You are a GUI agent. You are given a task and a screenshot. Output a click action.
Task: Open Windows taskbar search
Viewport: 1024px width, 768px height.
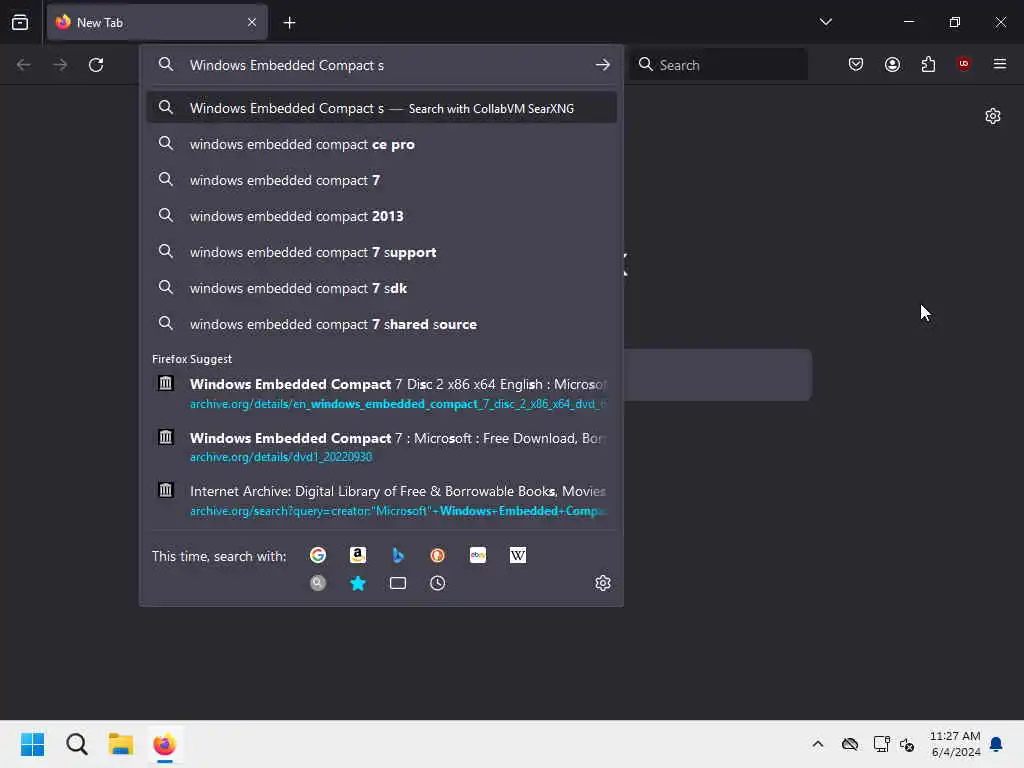tap(76, 744)
